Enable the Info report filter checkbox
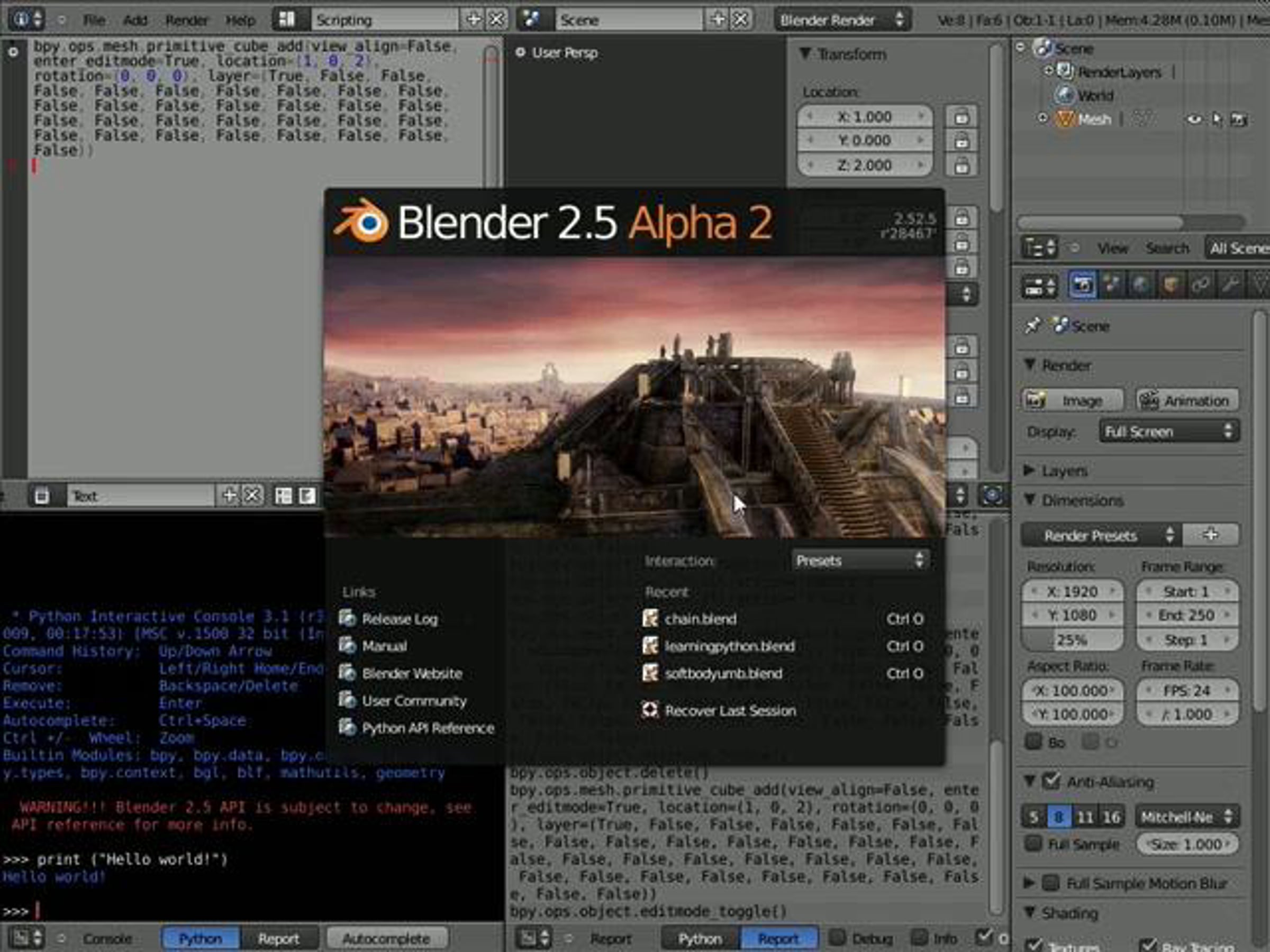The width and height of the screenshot is (1270, 952). point(919,938)
